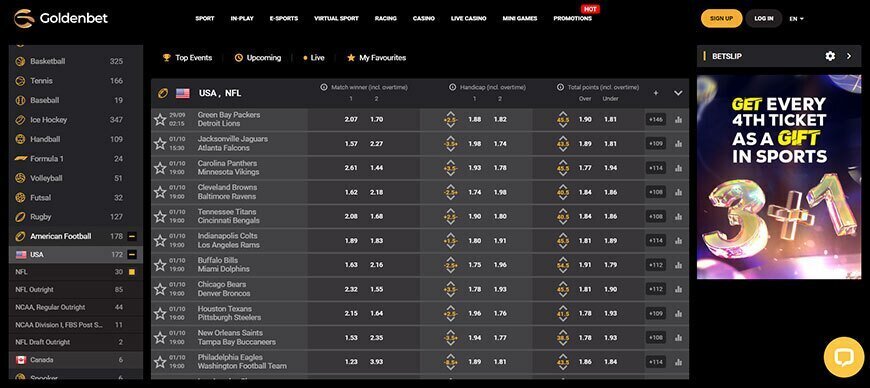Lower total points line on Jaguars row
Viewport: 870px width, 388px height.
(x=563, y=150)
